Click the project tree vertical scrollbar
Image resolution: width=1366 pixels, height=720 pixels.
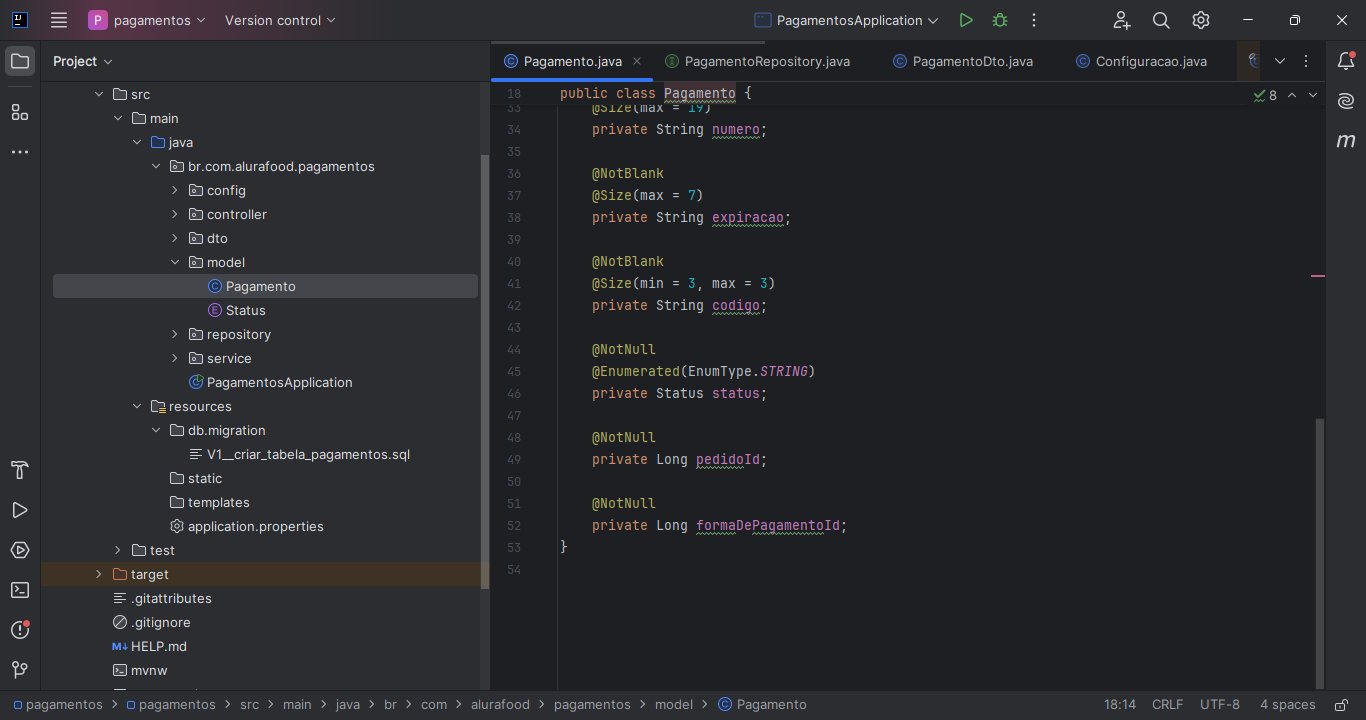(x=485, y=370)
